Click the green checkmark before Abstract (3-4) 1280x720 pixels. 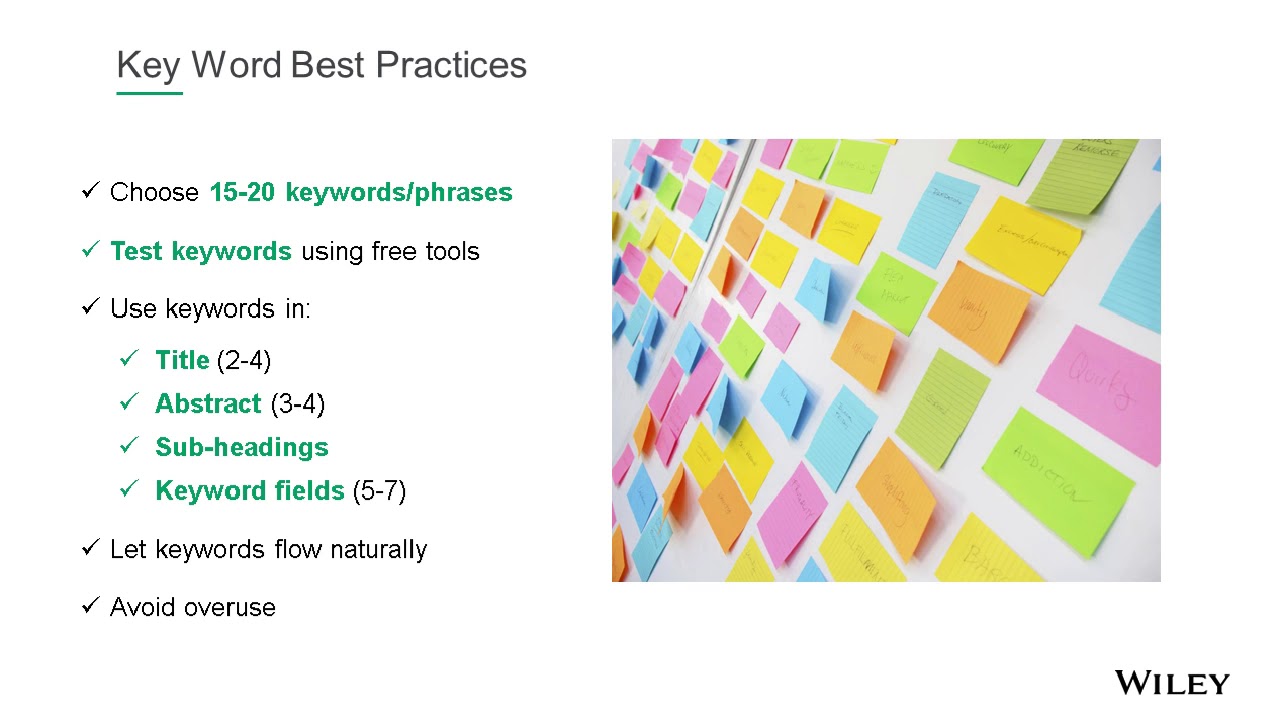(x=128, y=402)
